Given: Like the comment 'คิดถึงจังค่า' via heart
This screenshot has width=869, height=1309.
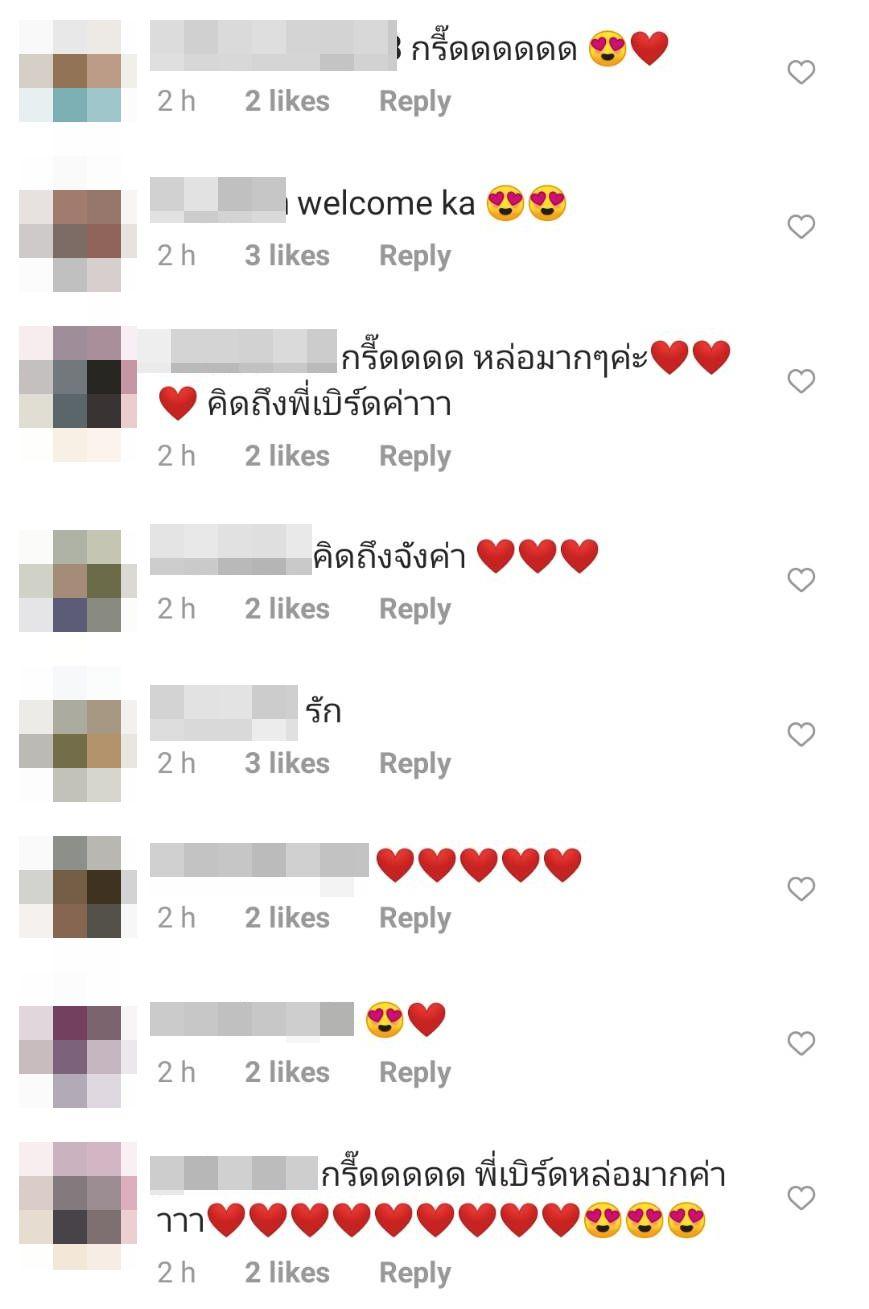Looking at the screenshot, I should 802,580.
